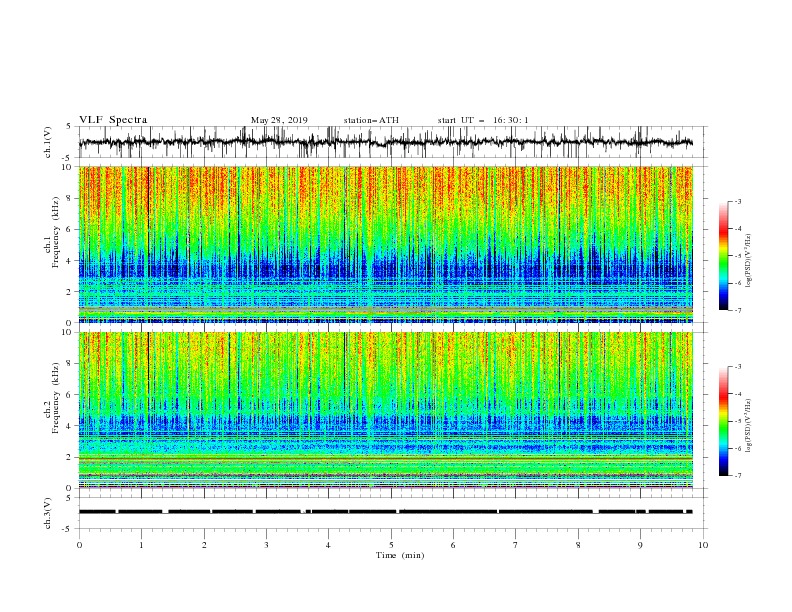
Task: Click tick label 3 on the Time axis
Action: (266, 545)
